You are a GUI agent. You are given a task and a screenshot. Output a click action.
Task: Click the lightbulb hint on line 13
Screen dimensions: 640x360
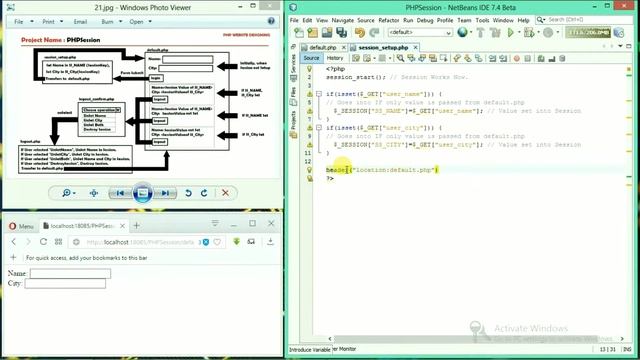(309, 170)
